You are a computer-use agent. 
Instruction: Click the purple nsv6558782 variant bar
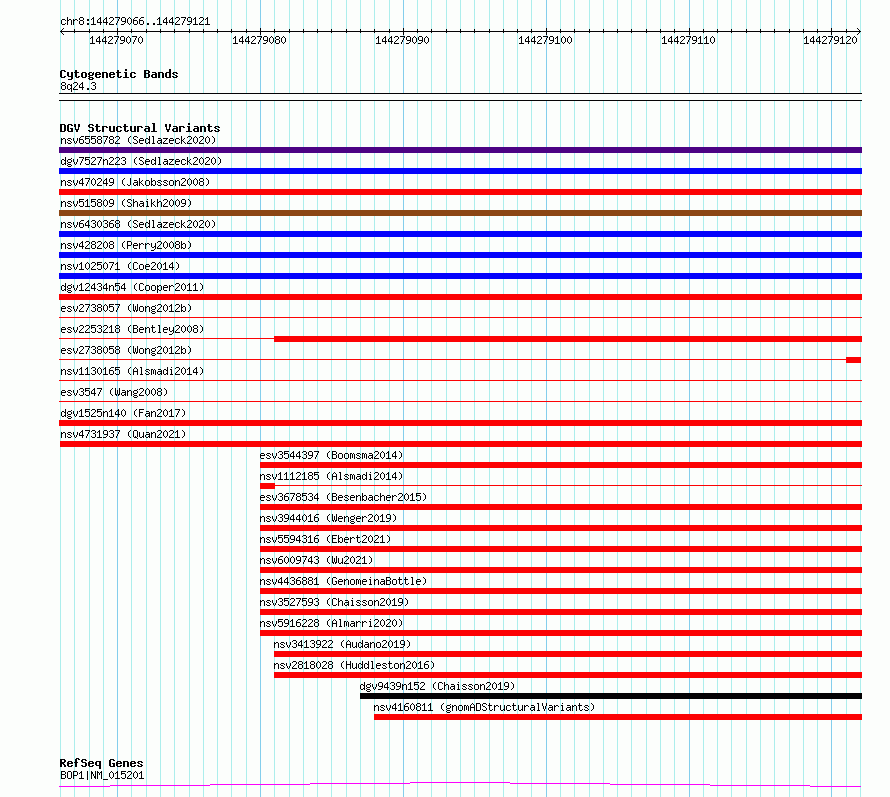[x=460, y=150]
